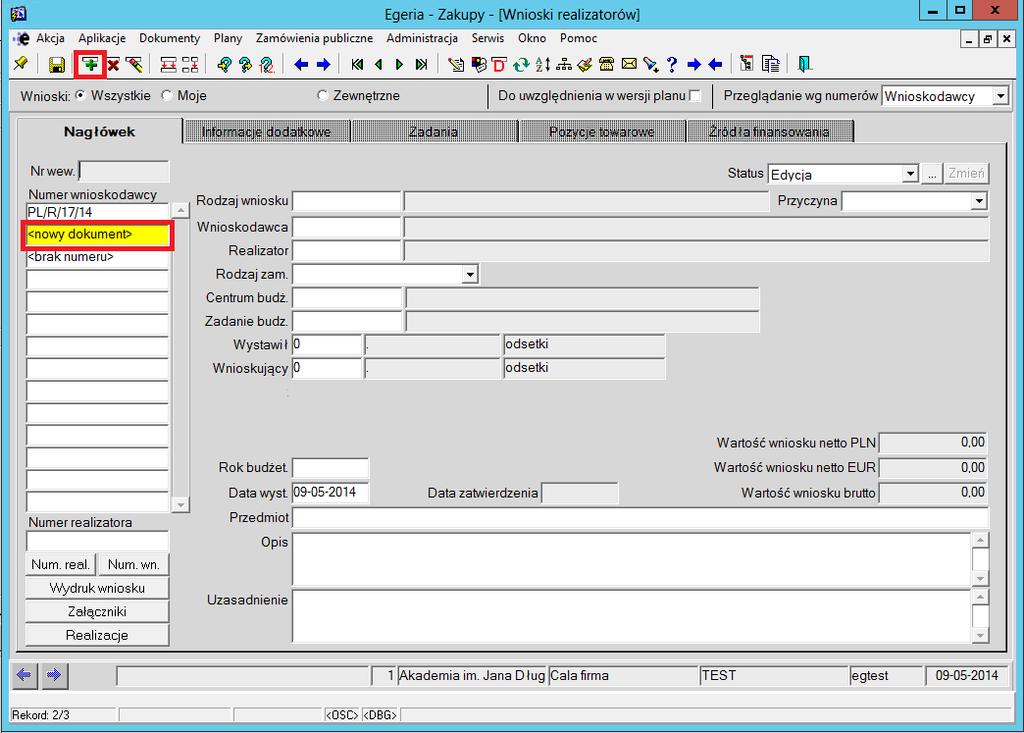Open the Zamówienia publiczne menu

[x=314, y=38]
